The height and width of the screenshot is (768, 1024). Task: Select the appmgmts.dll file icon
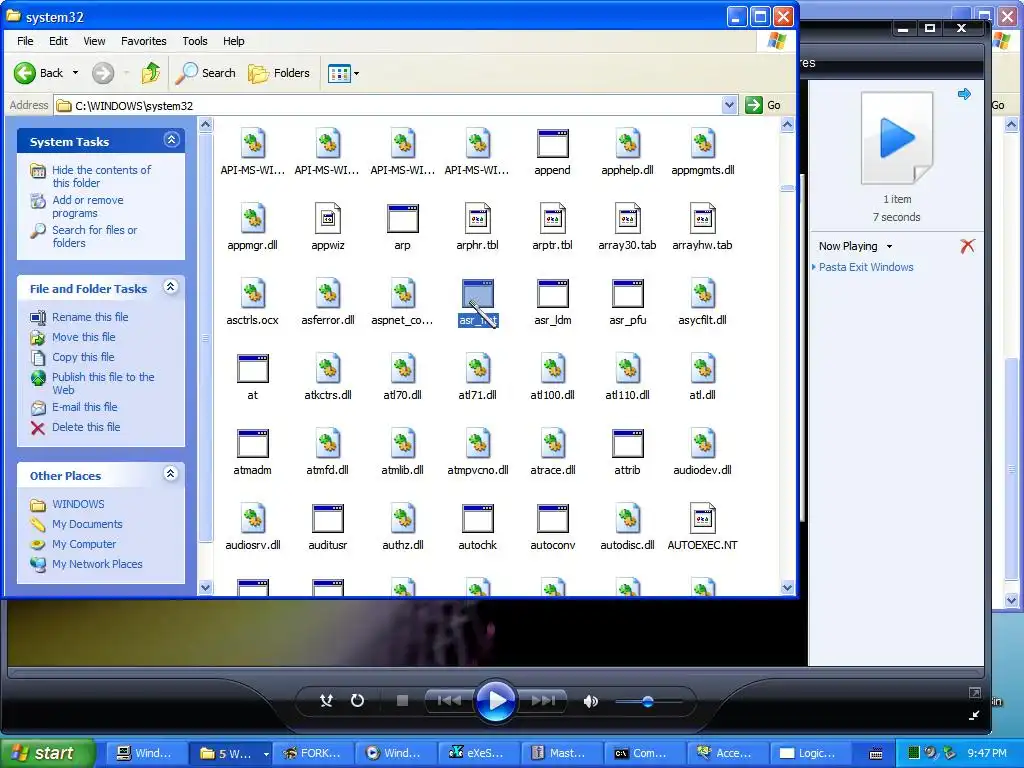coord(703,144)
